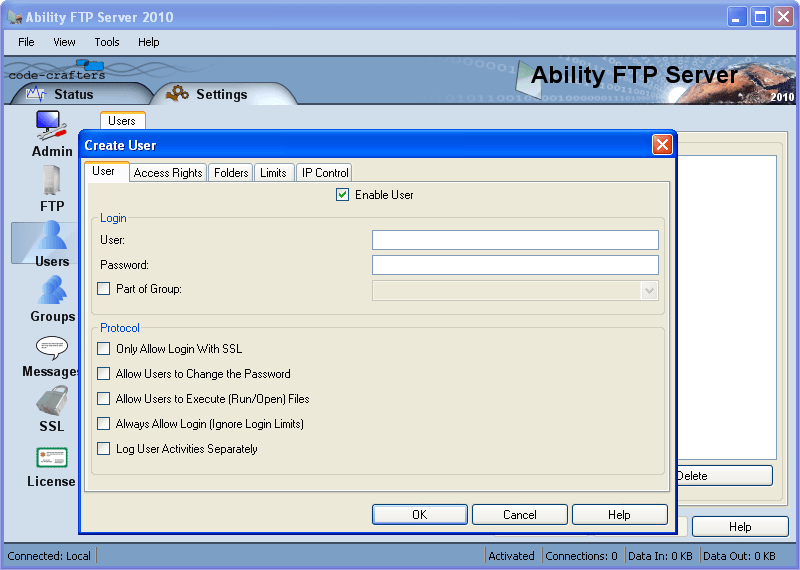Select the SSL padlock icon
This screenshot has height=570, width=800.
pyautogui.click(x=52, y=401)
